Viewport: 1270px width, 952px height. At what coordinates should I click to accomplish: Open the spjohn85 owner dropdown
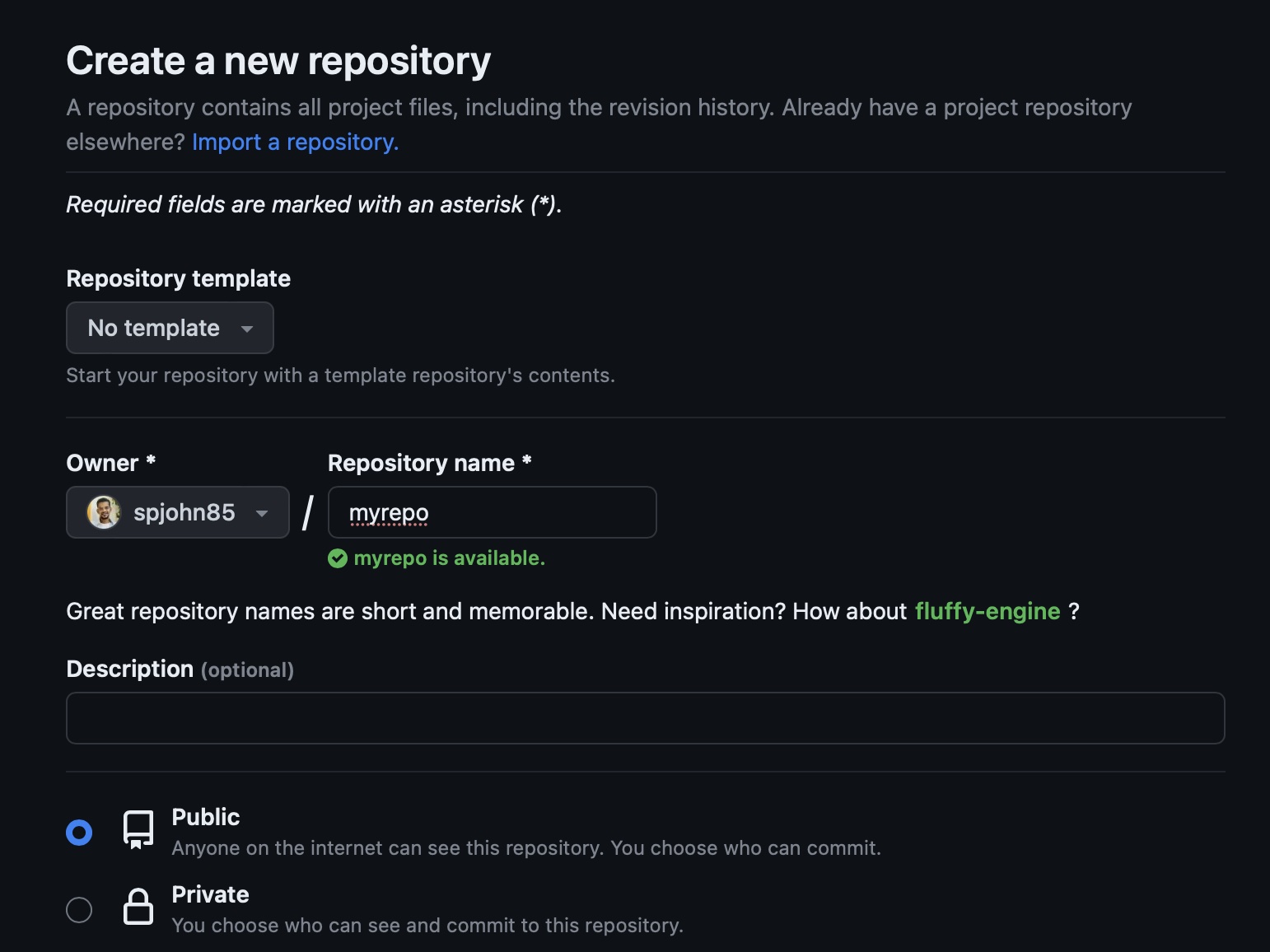(177, 512)
